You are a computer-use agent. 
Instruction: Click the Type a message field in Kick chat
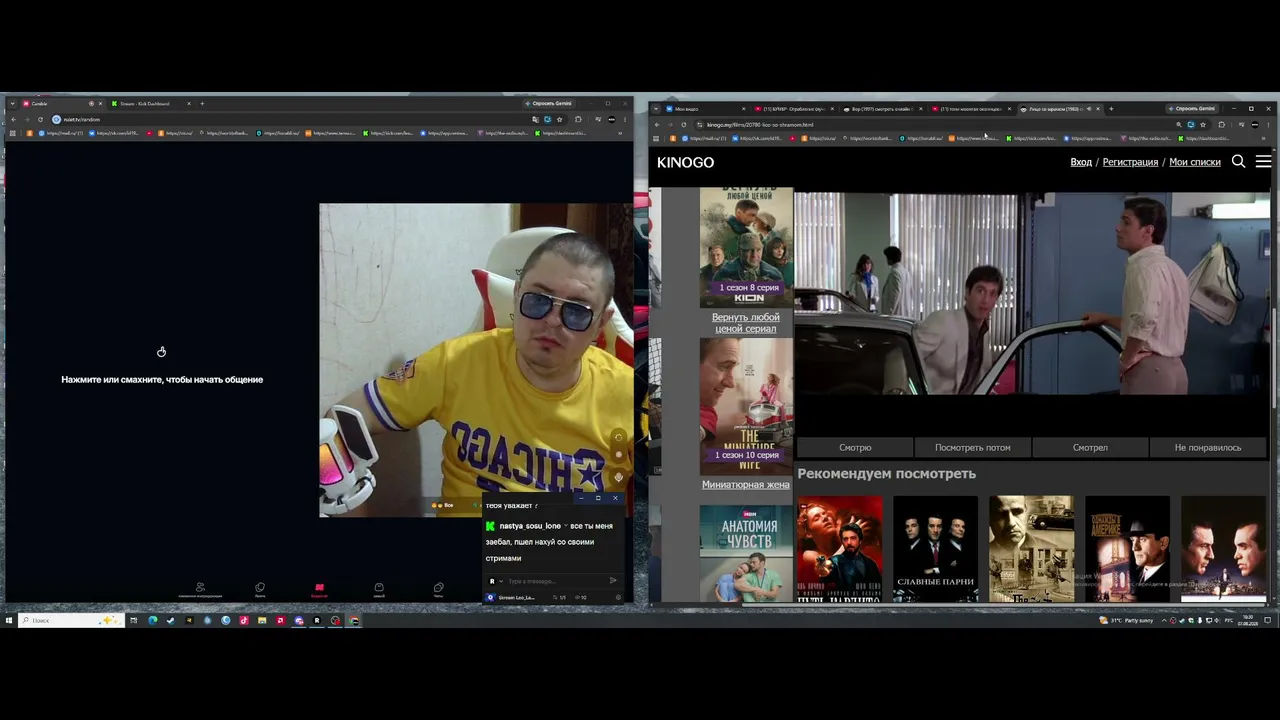point(555,581)
